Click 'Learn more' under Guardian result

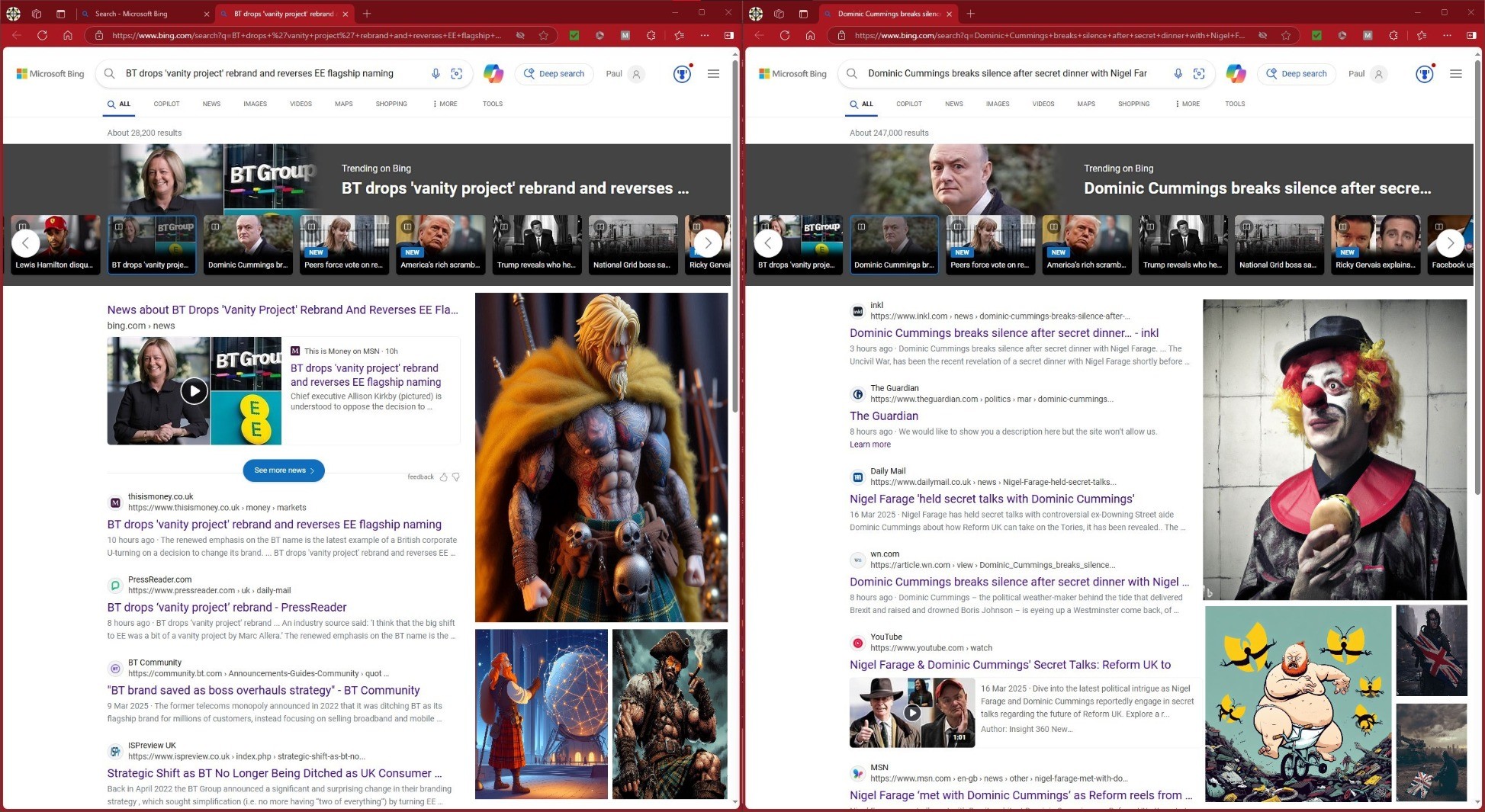click(x=870, y=445)
